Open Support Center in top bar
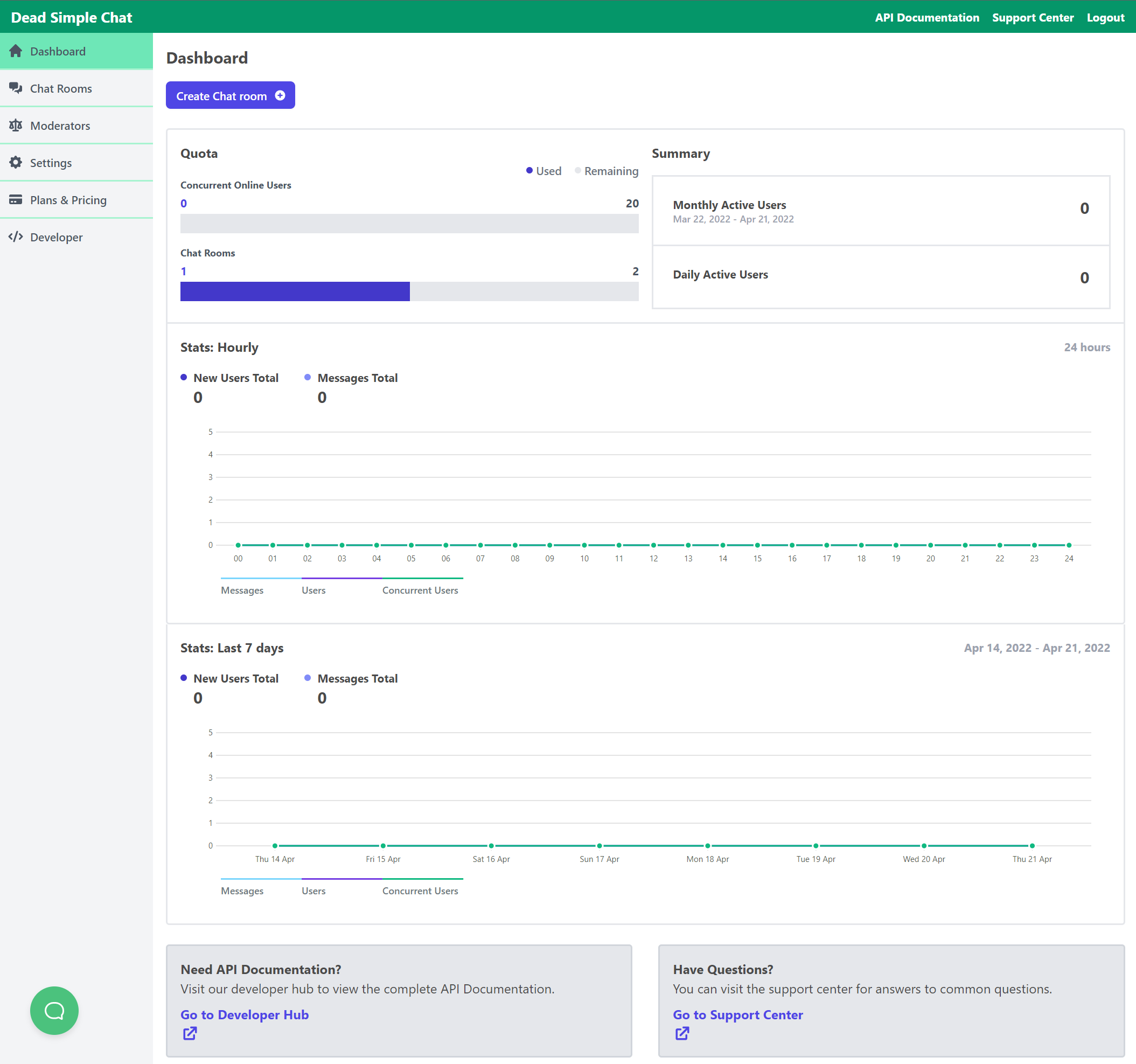Viewport: 1136px width, 1064px height. click(x=1033, y=18)
